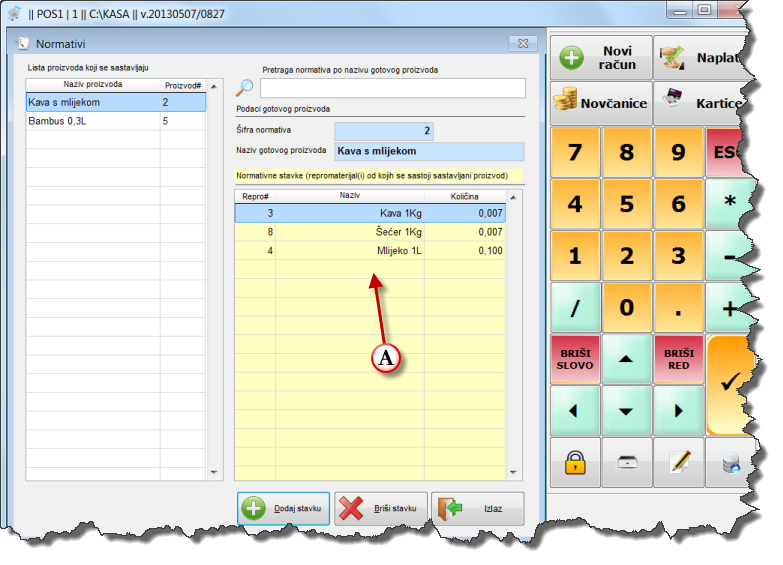Exit dialog with Izlaz button
The image size is (783, 565).
click(478, 509)
